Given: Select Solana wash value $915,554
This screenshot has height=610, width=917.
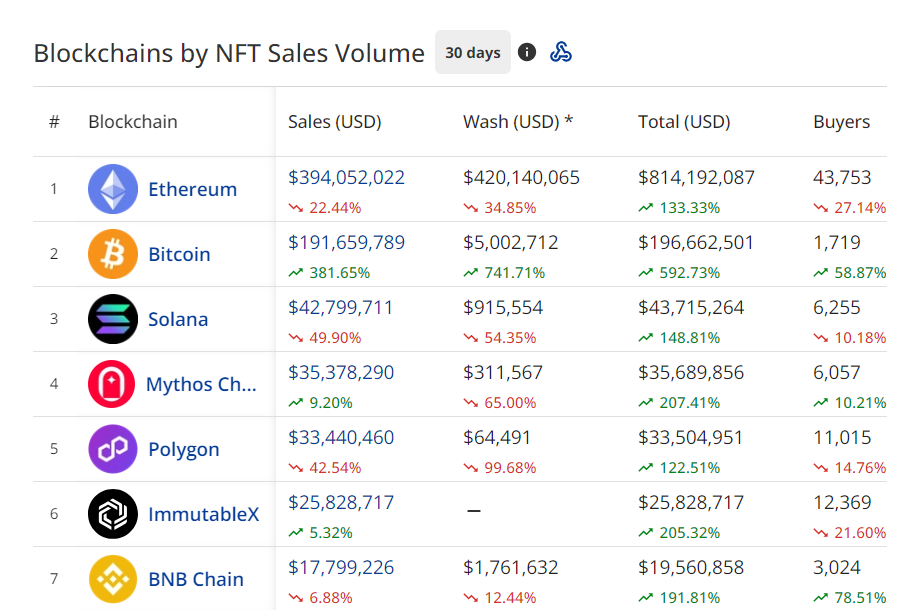Looking at the screenshot, I should click(503, 307).
